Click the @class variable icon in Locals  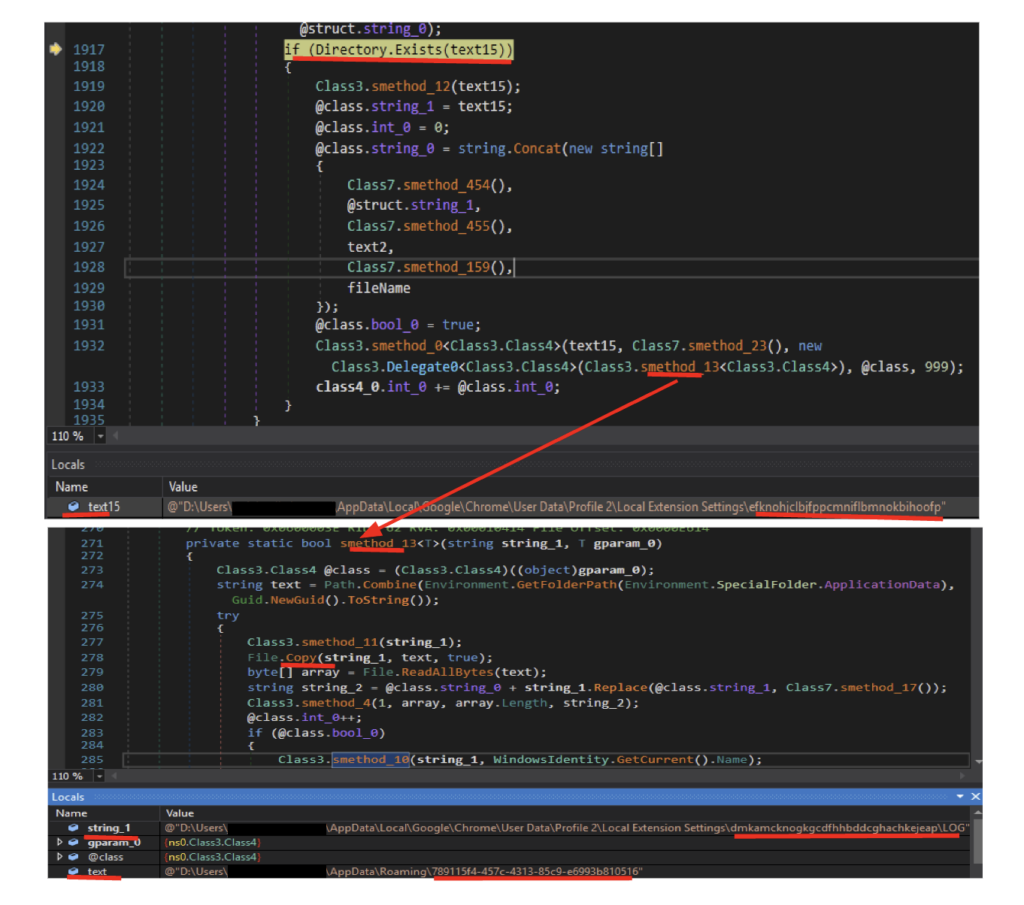pyautogui.click(x=73, y=857)
